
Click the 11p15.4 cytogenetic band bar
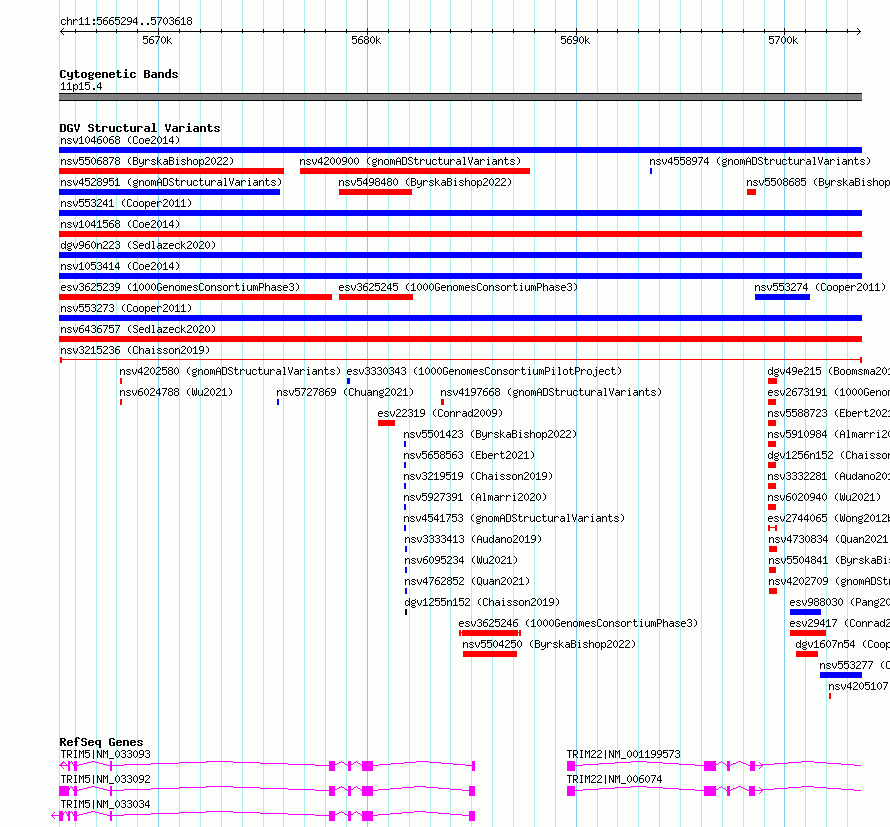[x=460, y=97]
